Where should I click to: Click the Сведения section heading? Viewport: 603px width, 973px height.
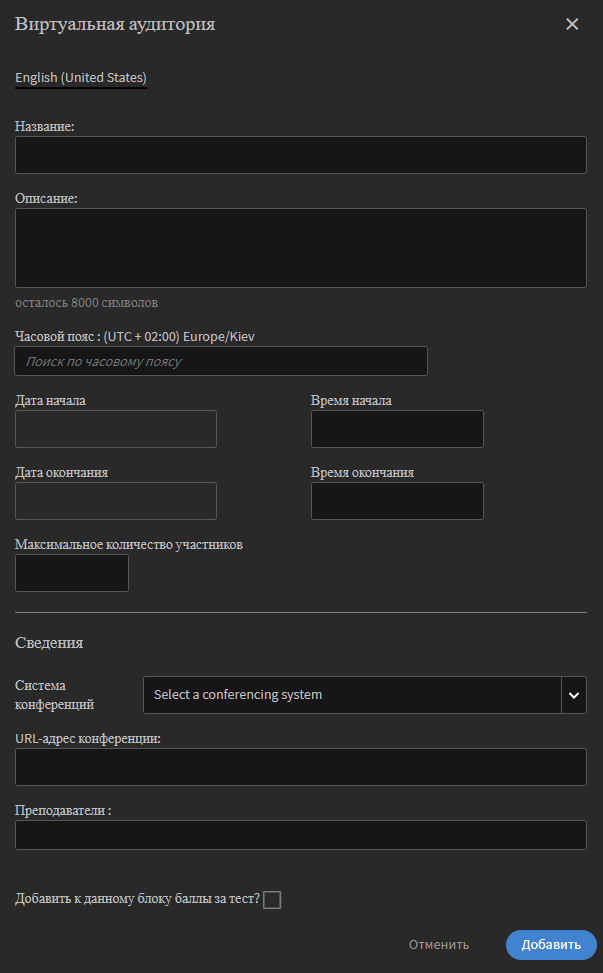[x=49, y=643]
